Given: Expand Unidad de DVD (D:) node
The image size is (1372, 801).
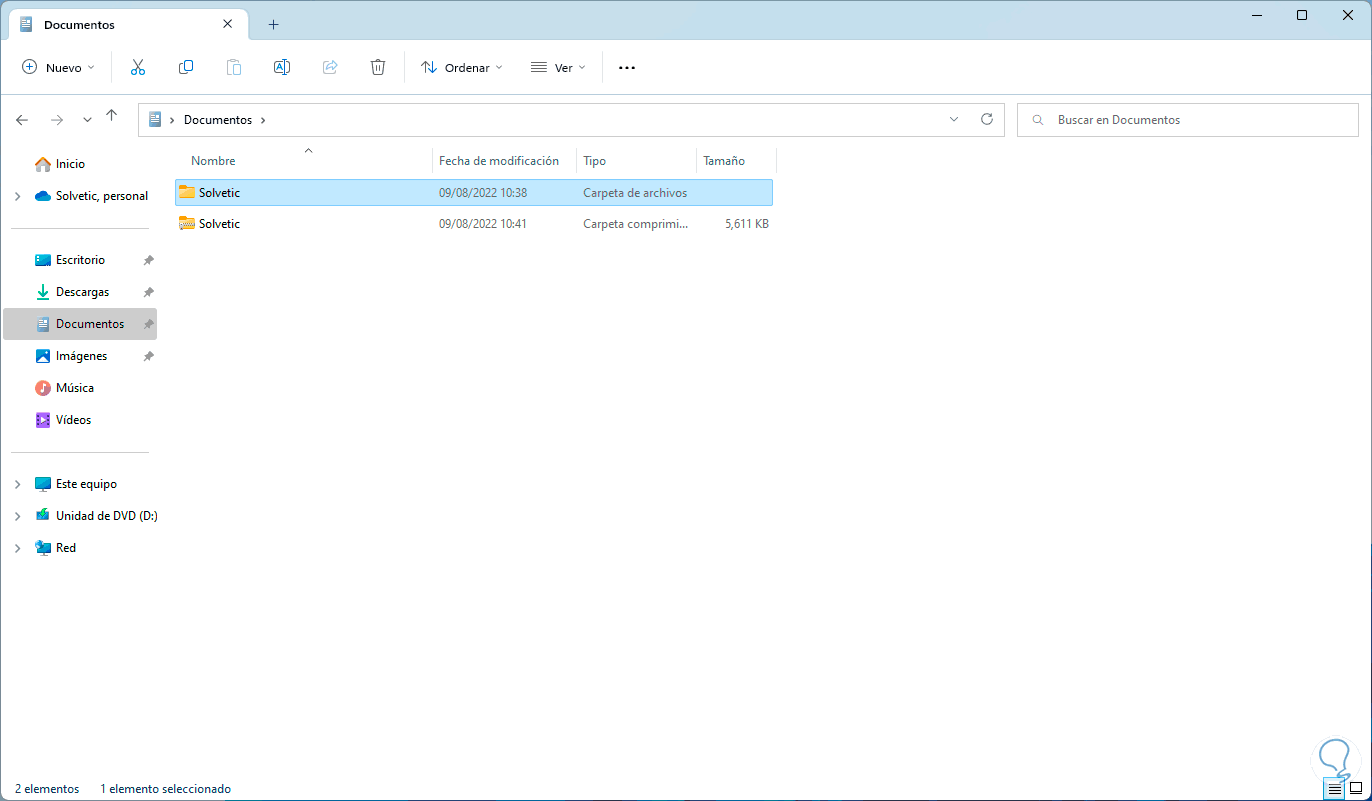Looking at the screenshot, I should [18, 516].
